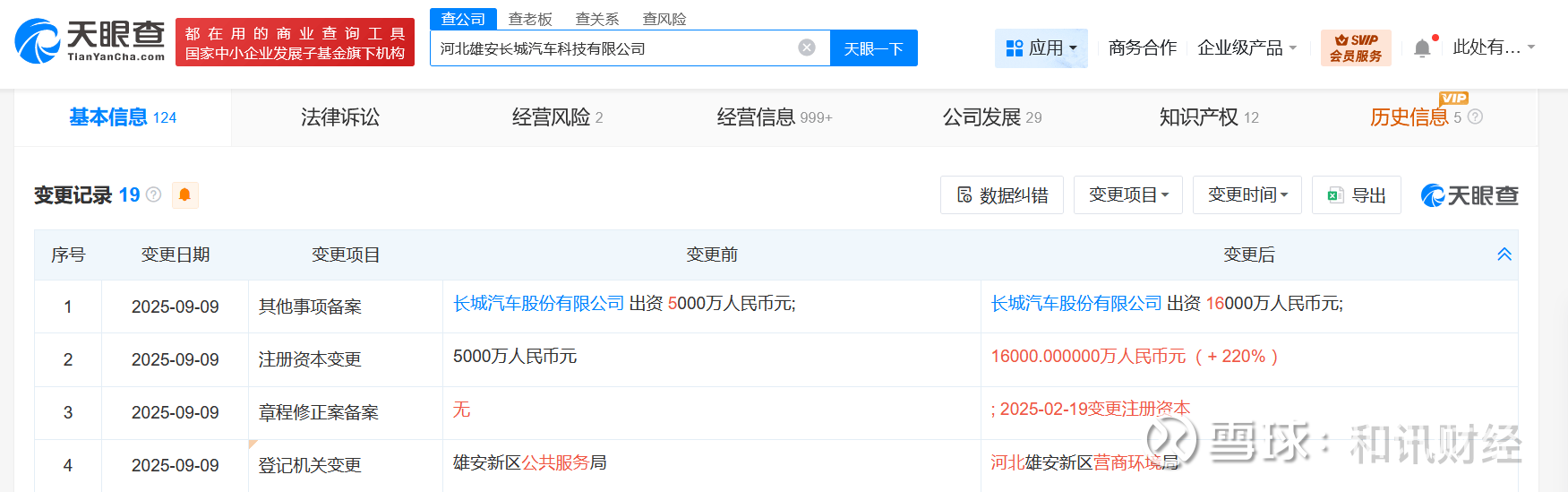Click 长城汽车股份有限公司 link in 变更前 column
The image size is (1568, 492).
pos(539,304)
